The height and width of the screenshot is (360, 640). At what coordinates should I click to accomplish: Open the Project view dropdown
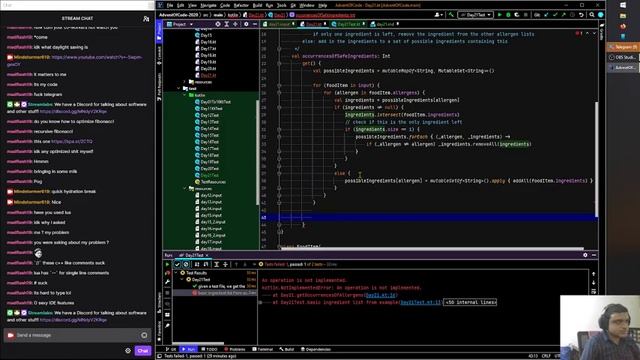click(180, 24)
